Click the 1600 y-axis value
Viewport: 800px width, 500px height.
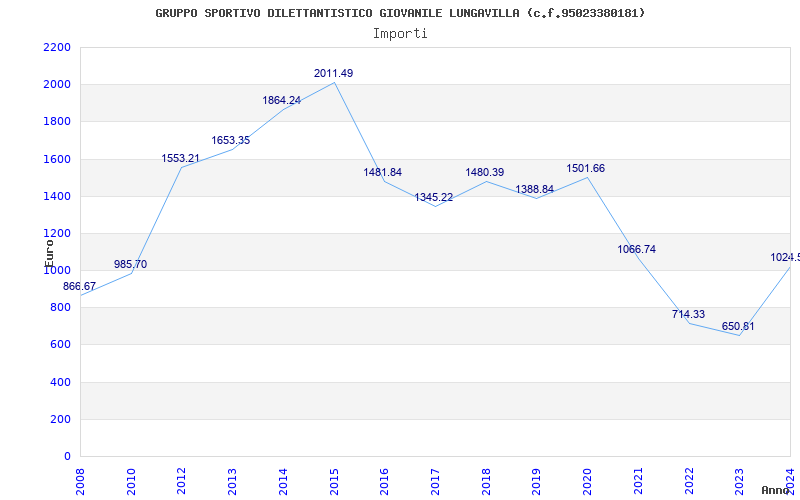click(x=57, y=159)
